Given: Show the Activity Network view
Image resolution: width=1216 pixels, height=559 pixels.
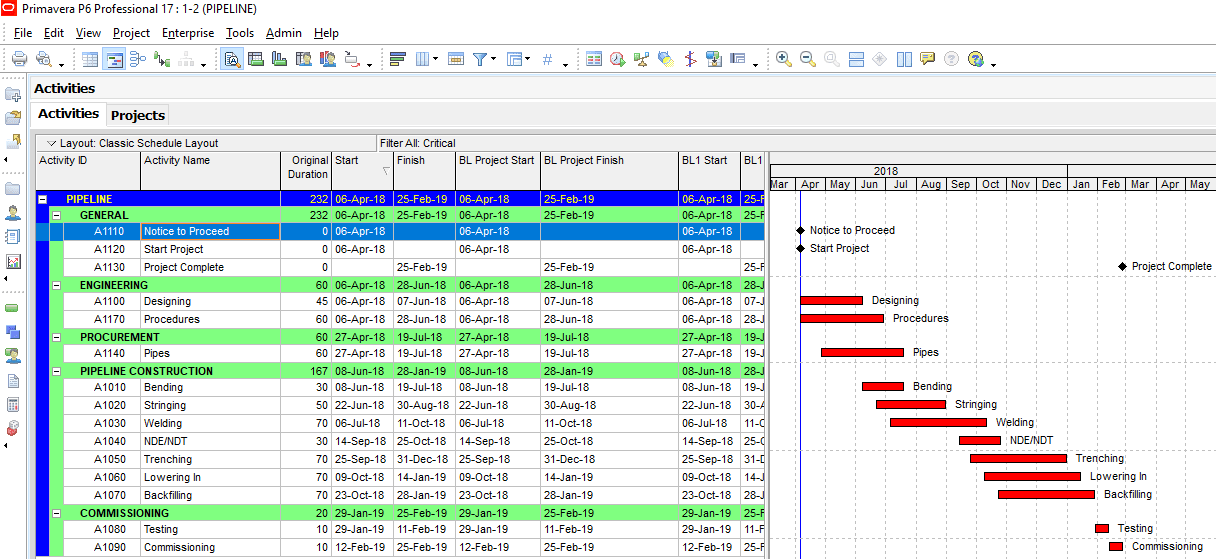Looking at the screenshot, I should pos(138,59).
